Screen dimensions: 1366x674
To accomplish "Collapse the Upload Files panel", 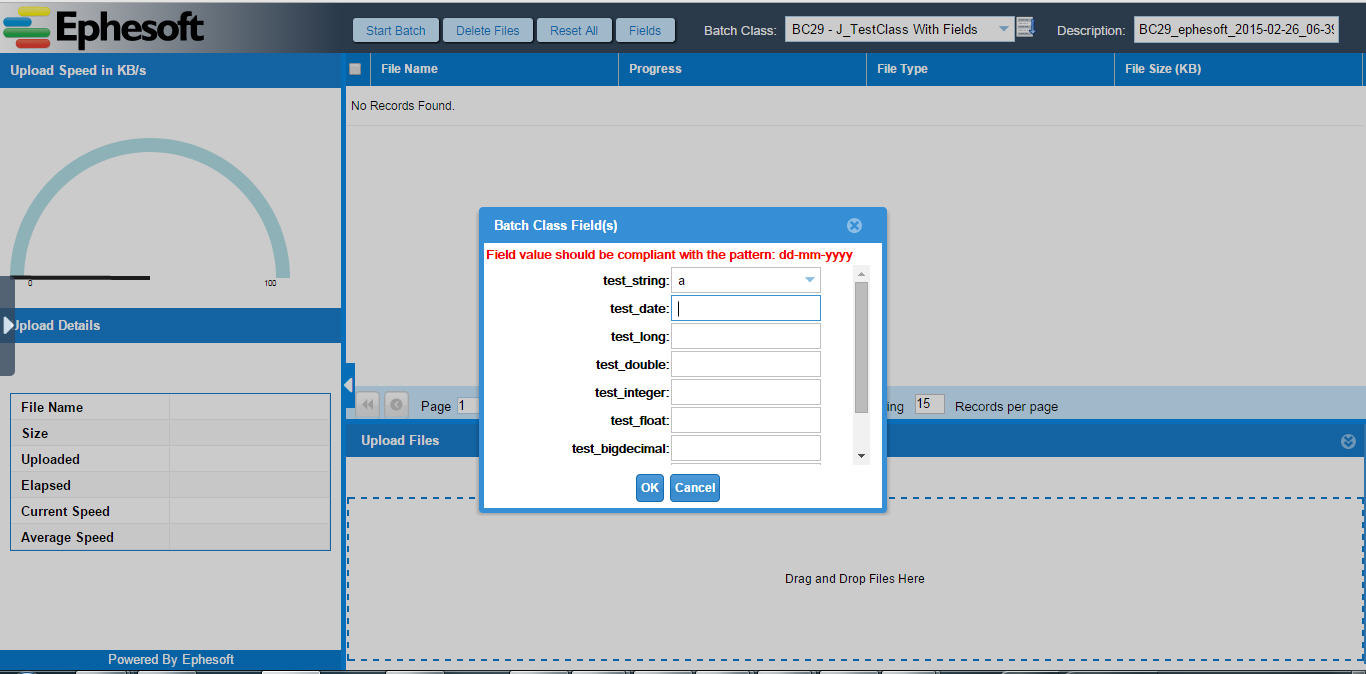I will coord(1348,441).
